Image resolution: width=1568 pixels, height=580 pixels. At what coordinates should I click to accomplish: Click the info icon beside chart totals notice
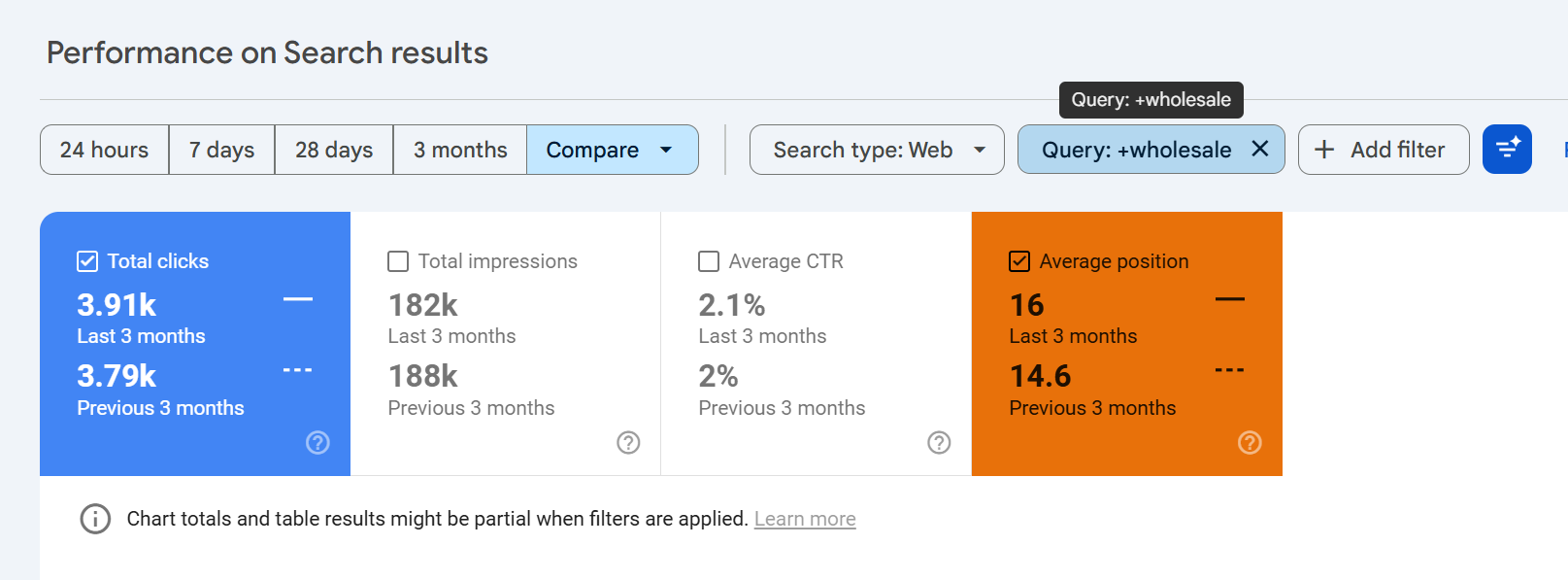coord(95,519)
